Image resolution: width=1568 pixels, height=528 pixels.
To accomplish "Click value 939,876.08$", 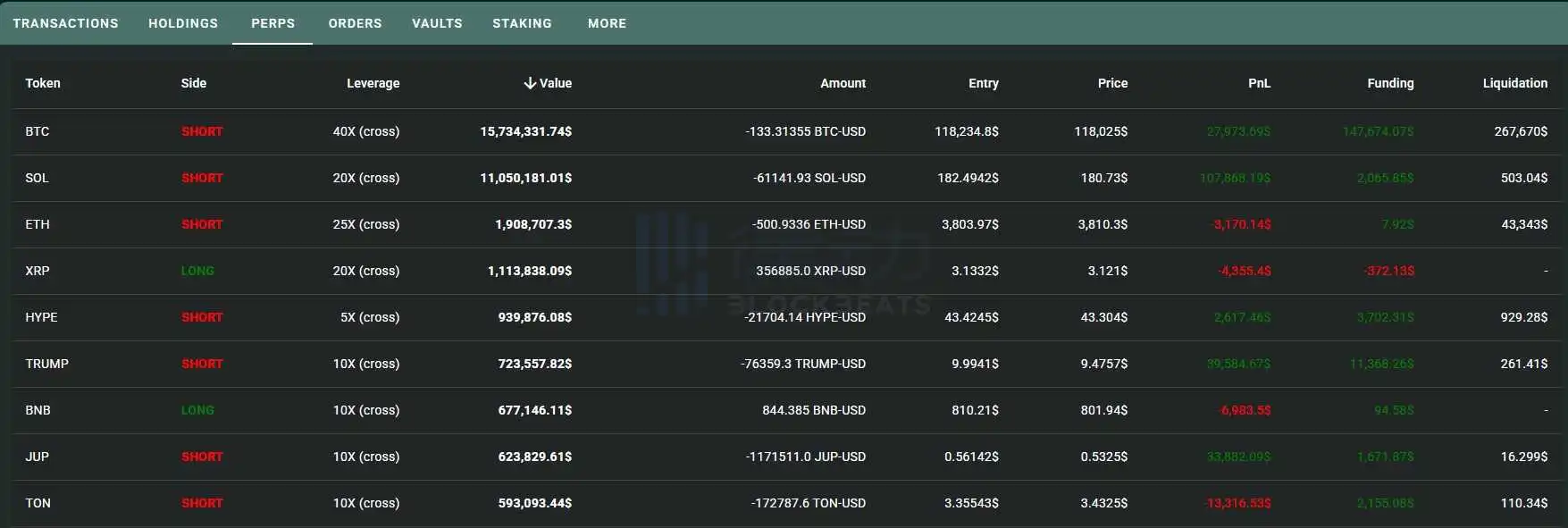I will tap(535, 317).
